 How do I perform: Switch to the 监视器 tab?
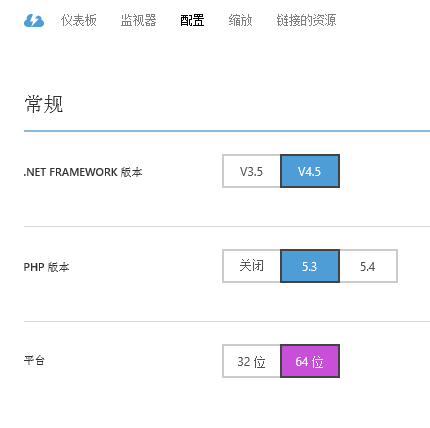pyautogui.click(x=138, y=20)
